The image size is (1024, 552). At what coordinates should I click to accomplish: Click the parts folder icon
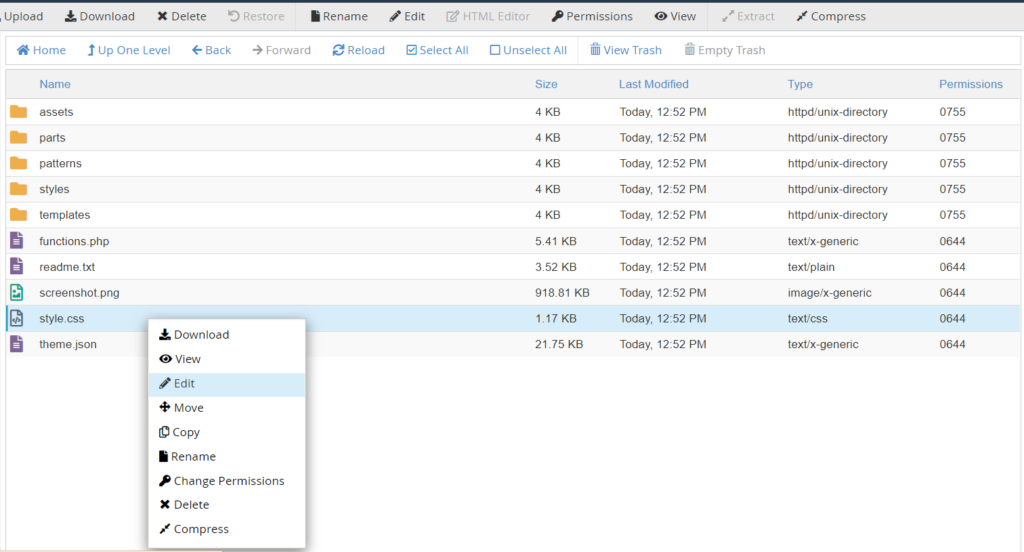click(18, 137)
